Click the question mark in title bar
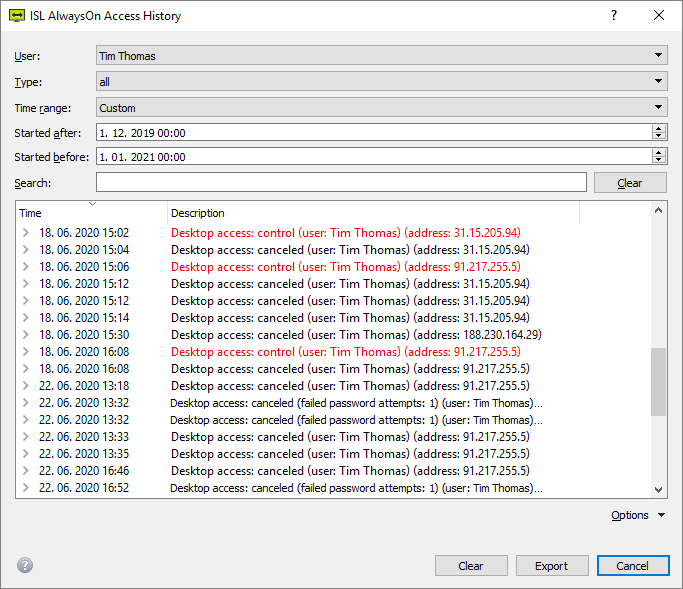 point(614,16)
